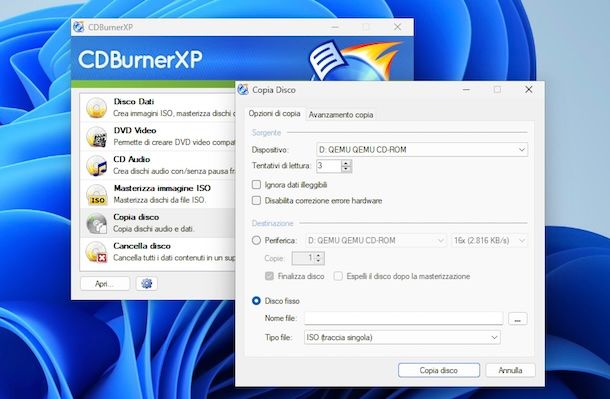Screen dimensions: 610x399
Task: Click the Copia disco button
Action: pyautogui.click(x=439, y=370)
